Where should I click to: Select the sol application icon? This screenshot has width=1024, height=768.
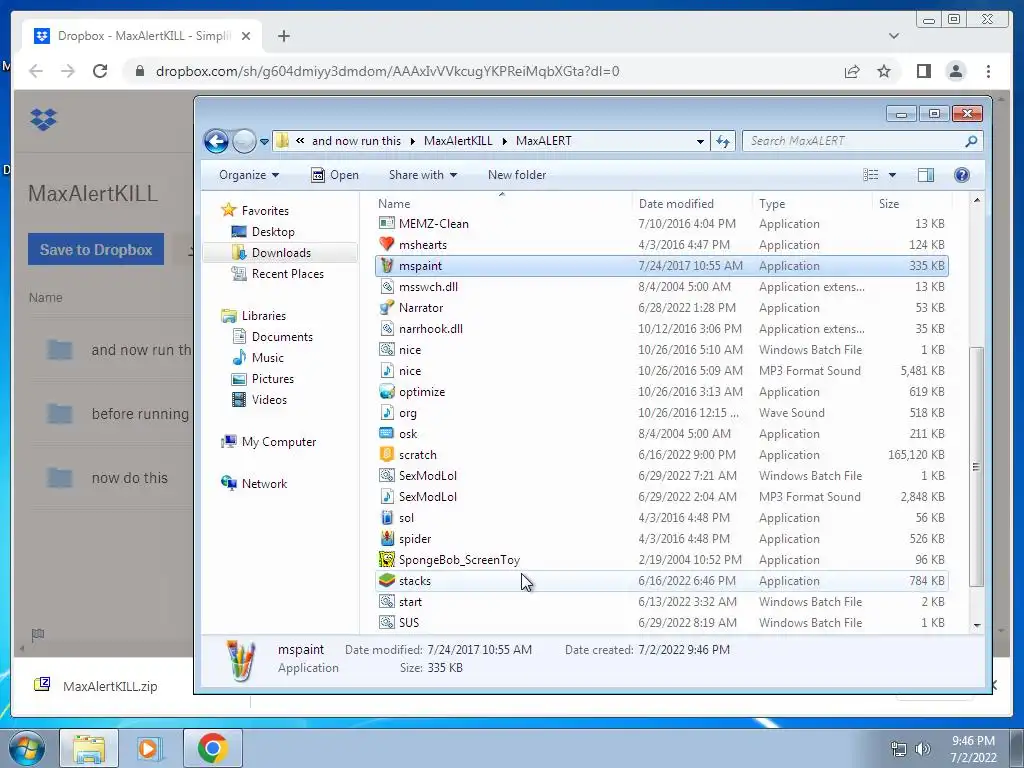pyautogui.click(x=387, y=518)
